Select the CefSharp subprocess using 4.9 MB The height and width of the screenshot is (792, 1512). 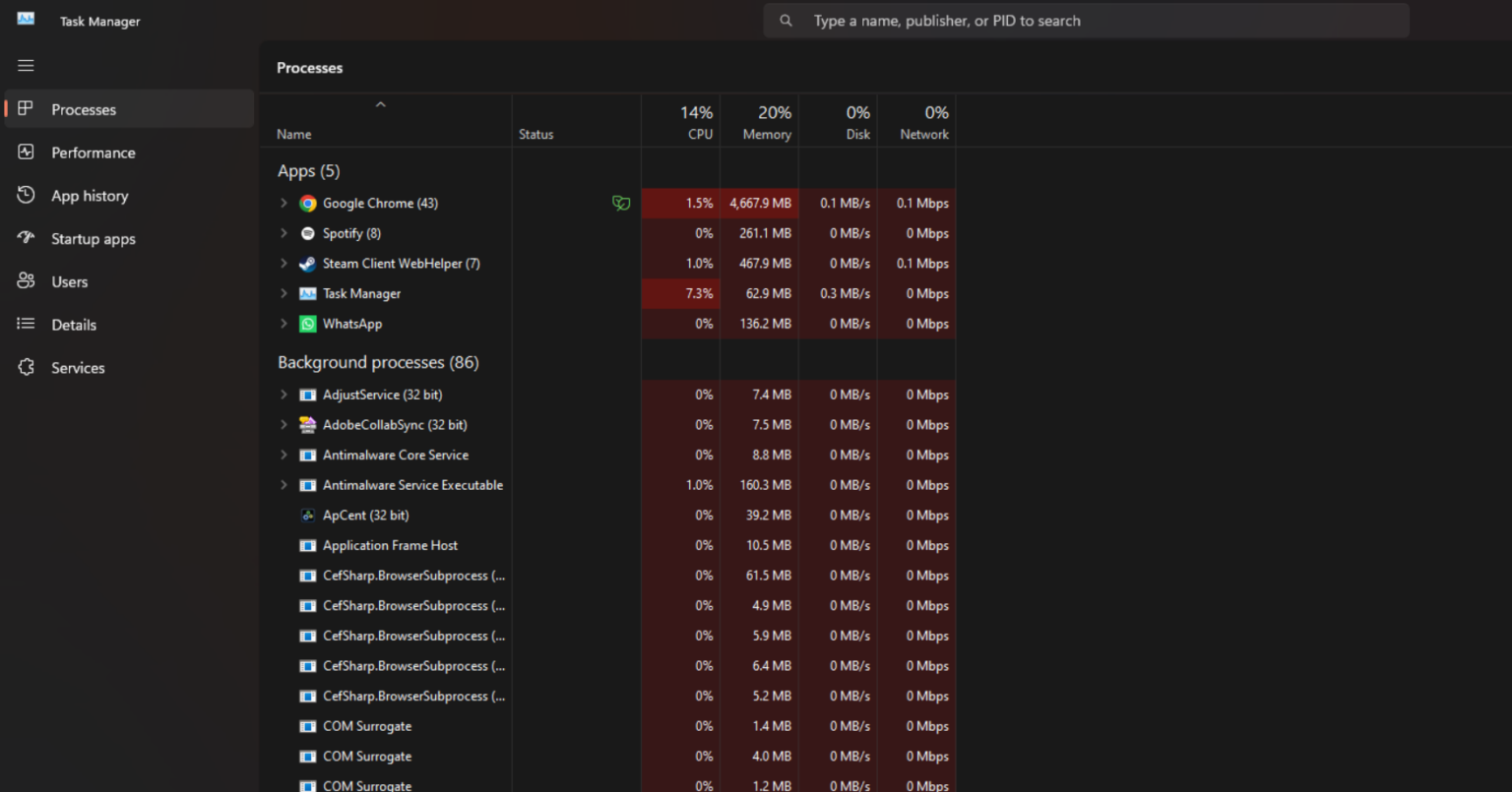(x=607, y=606)
